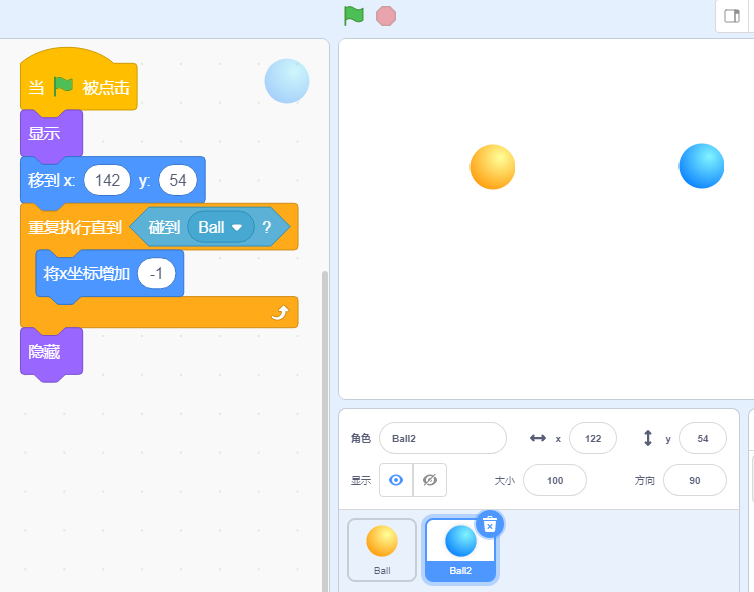Screen dimensions: 754x592
Task: Click the 大小 label
Action: tap(505, 480)
